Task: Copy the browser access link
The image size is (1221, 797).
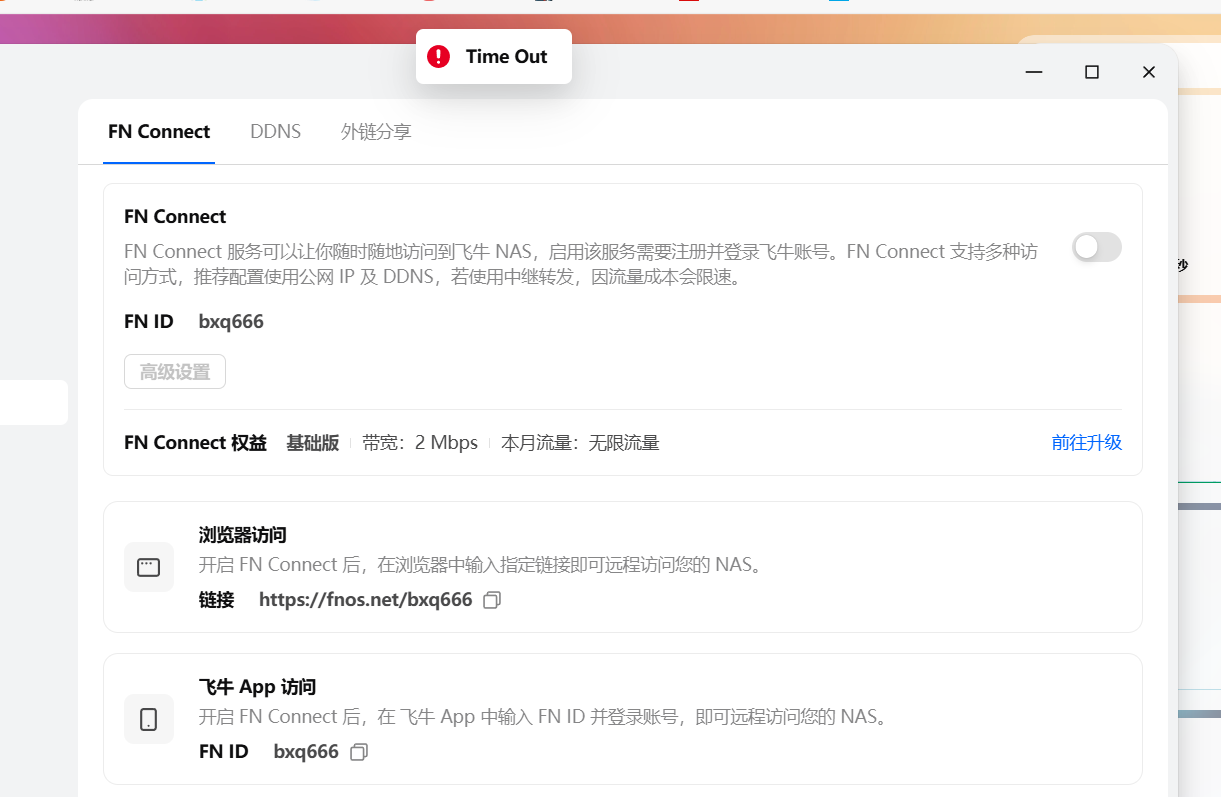Action: click(492, 600)
